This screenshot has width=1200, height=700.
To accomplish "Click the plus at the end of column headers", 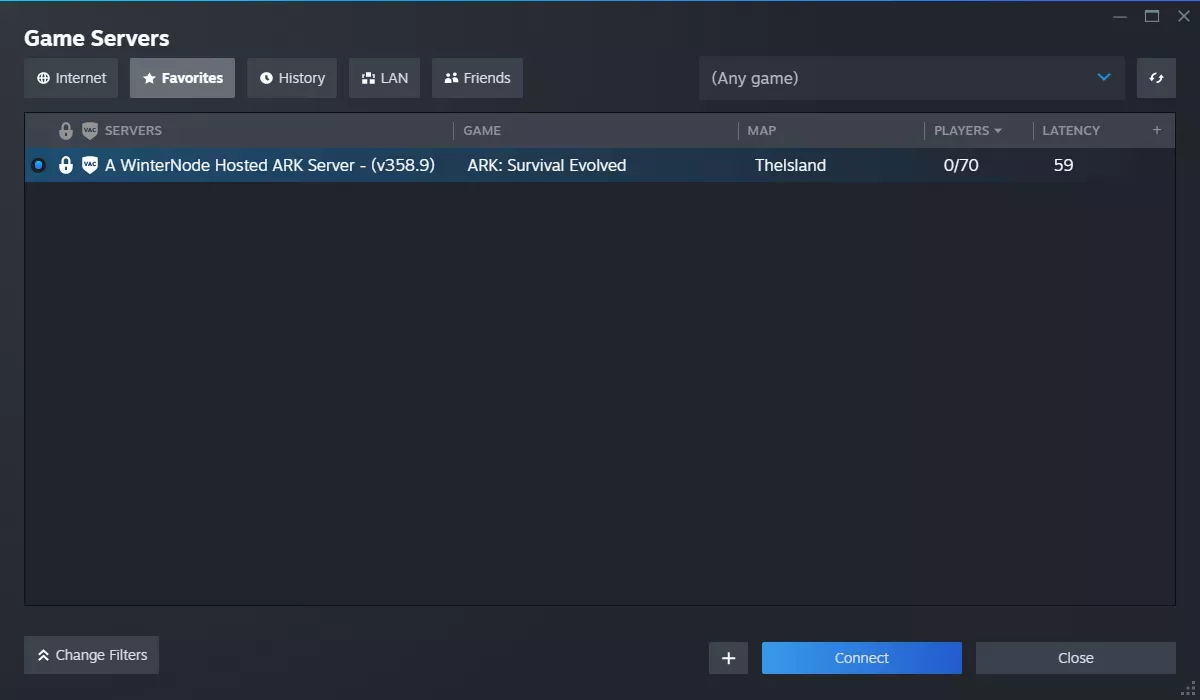I will [1156, 130].
